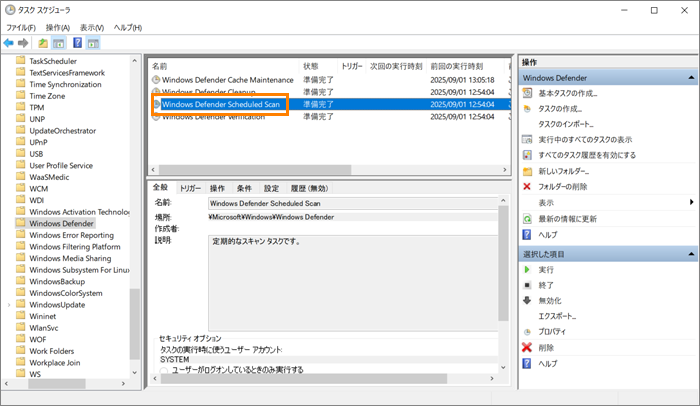Screen dimensions: 700x406
Task: Sort by 状態 column header
Action: (x=318, y=66)
